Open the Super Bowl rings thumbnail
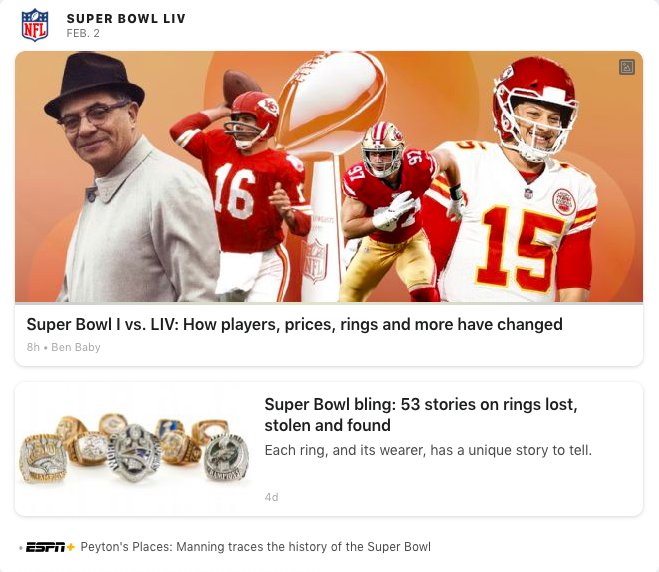The image size is (659, 572). pos(135,447)
